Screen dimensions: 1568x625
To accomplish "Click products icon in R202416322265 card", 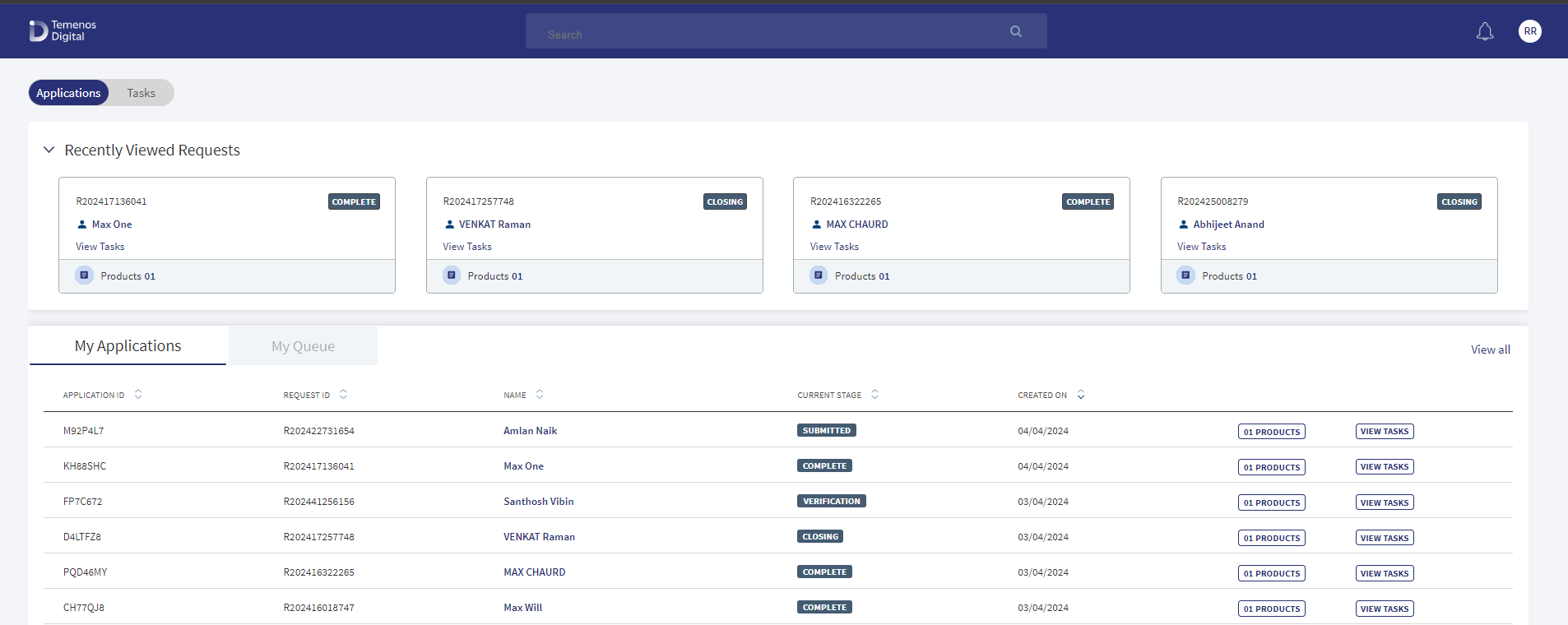I will click(818, 275).
